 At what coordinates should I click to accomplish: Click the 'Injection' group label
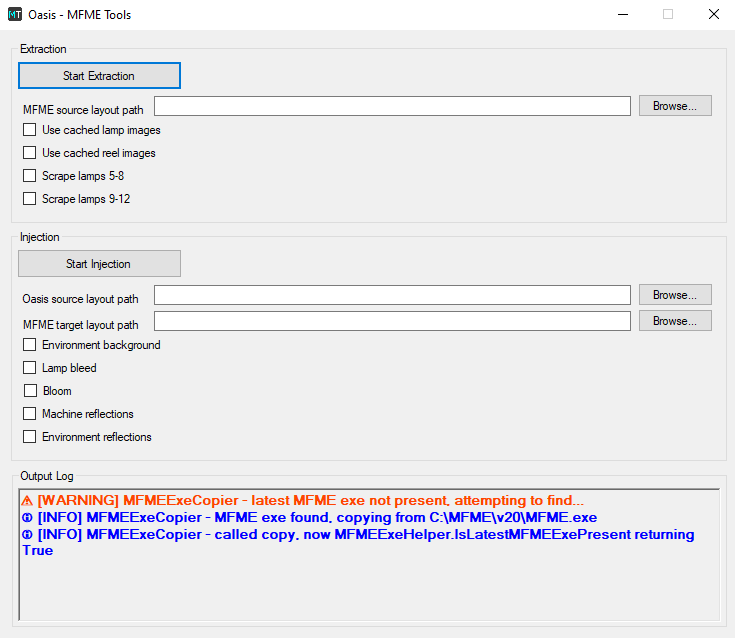(40, 237)
